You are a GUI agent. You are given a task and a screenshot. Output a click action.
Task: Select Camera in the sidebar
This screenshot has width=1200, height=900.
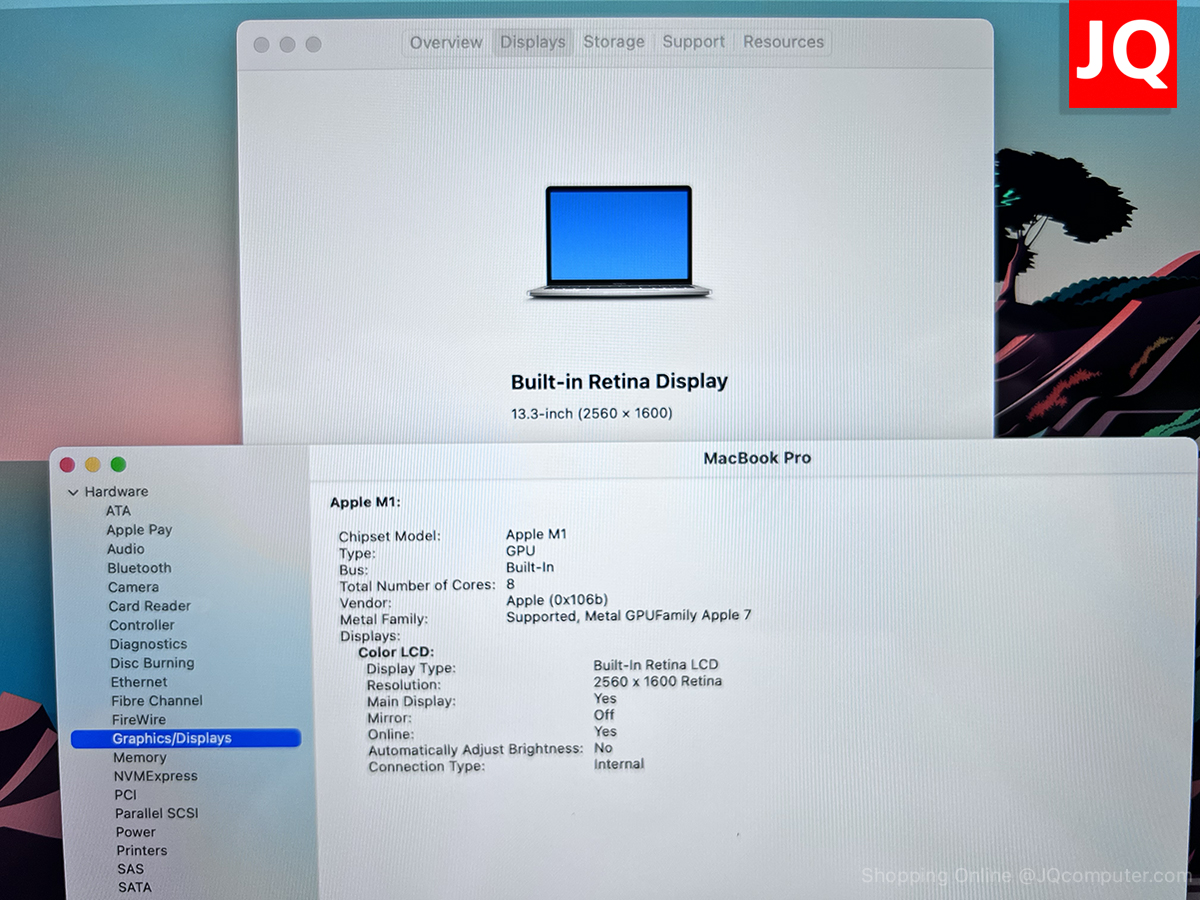pos(133,587)
